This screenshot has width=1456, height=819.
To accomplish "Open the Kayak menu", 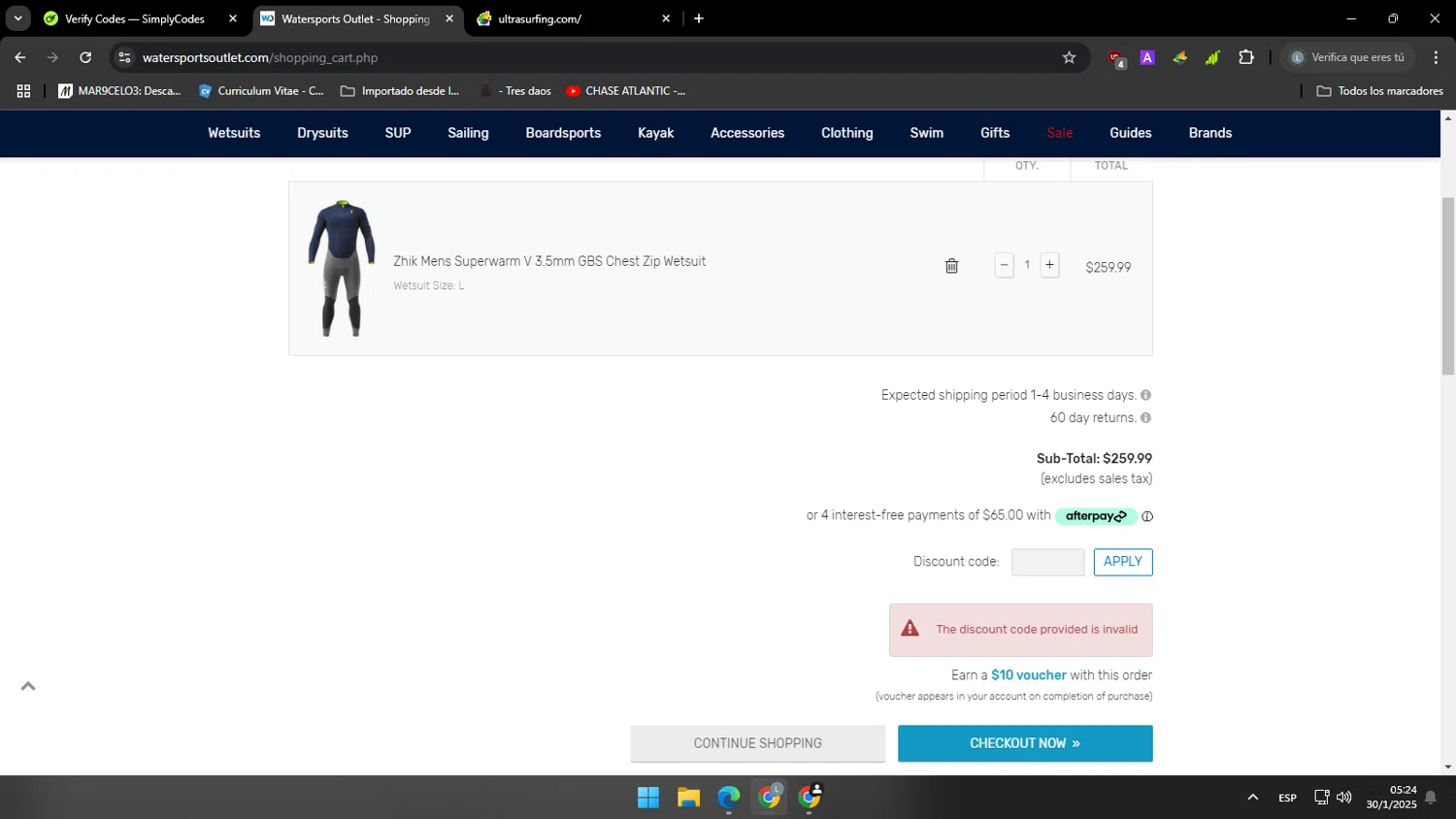I will (x=655, y=133).
